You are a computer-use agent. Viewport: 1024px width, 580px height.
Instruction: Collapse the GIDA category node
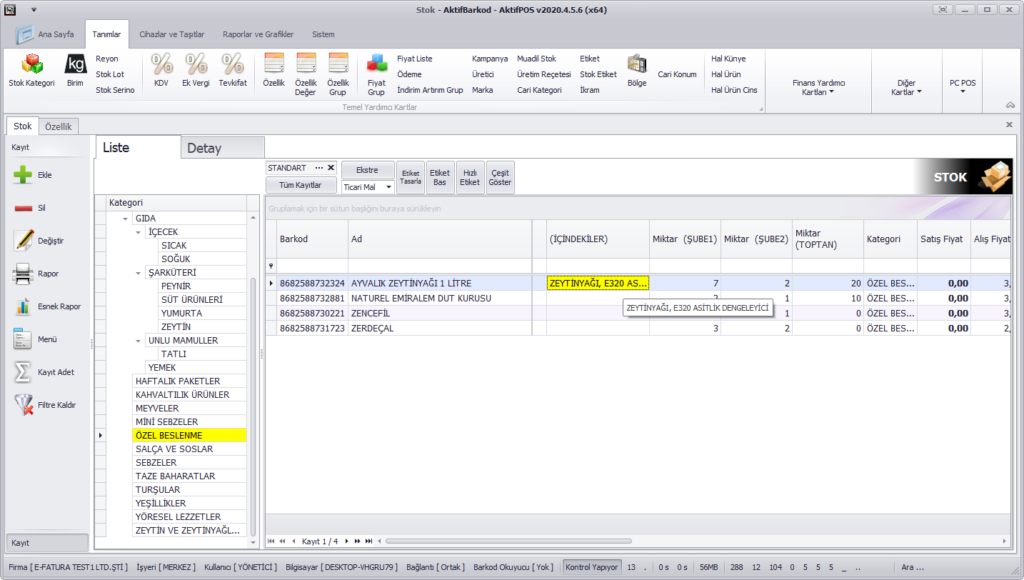pos(125,218)
